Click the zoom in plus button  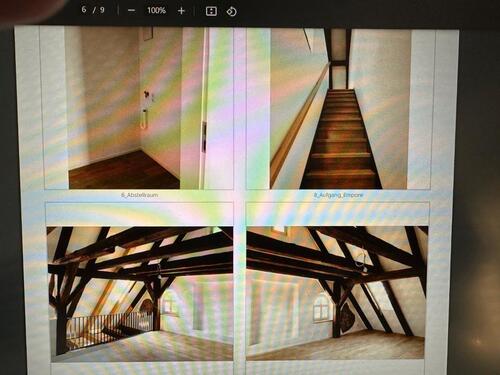click(181, 11)
